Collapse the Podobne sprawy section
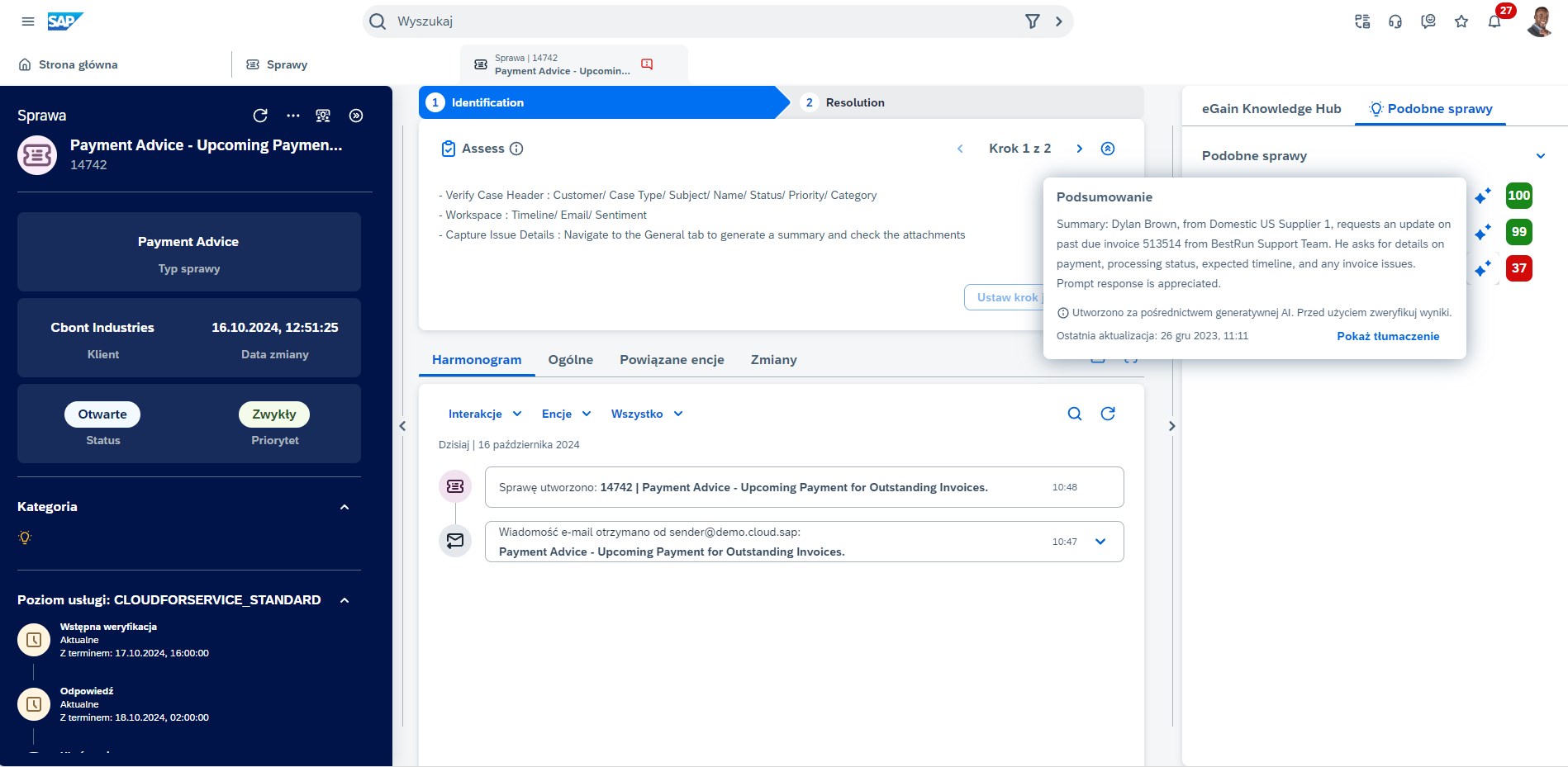The width and height of the screenshot is (1568, 767). 1540,155
